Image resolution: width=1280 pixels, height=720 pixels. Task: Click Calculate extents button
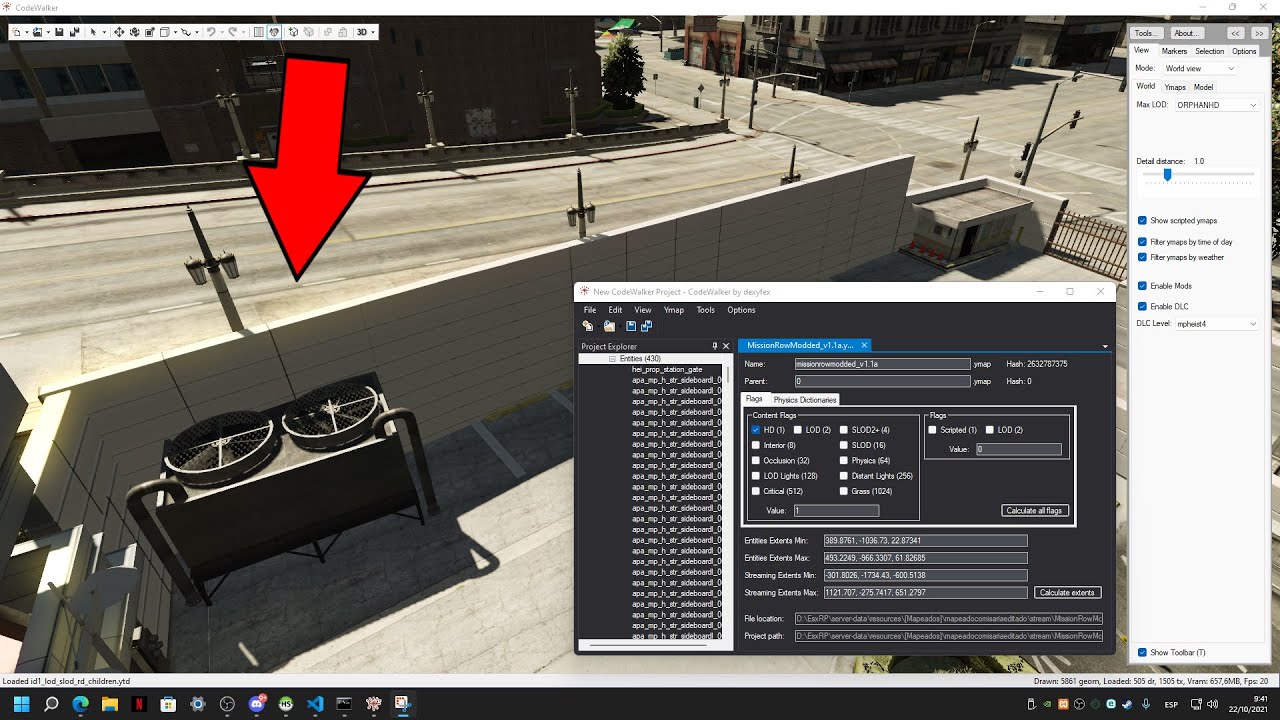point(1068,593)
